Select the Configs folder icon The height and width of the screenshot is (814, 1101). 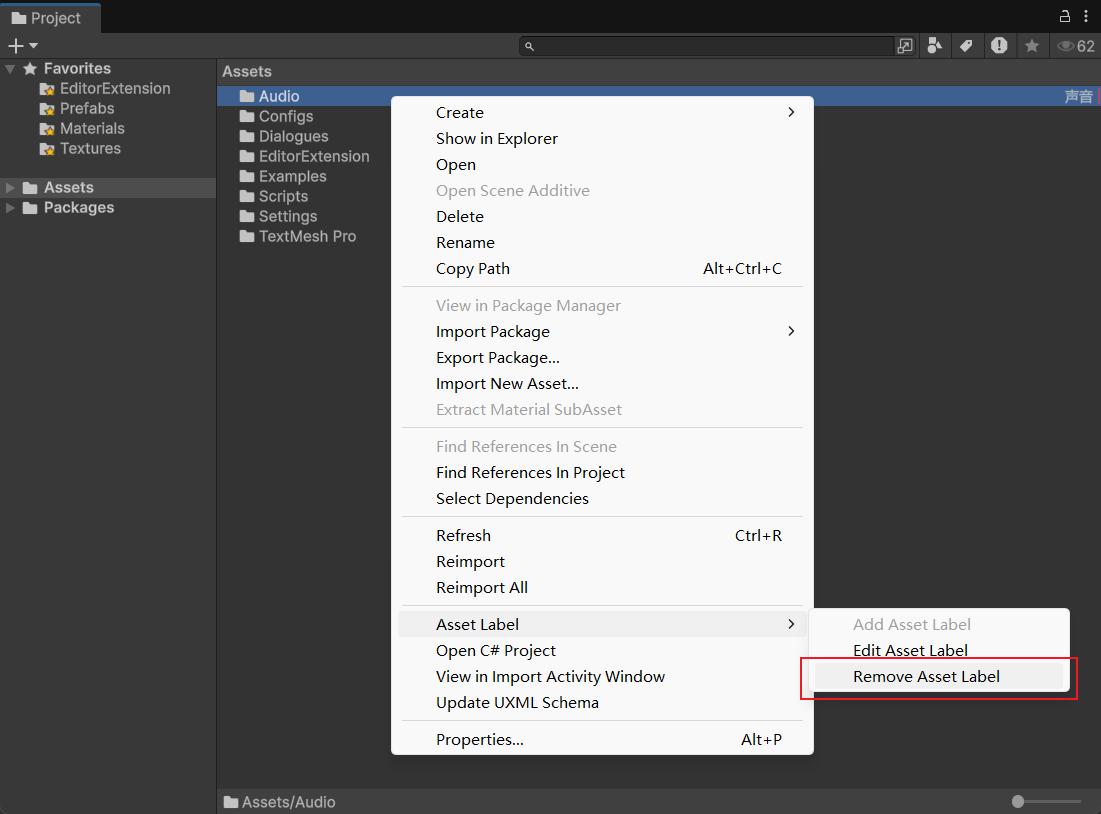pos(247,117)
